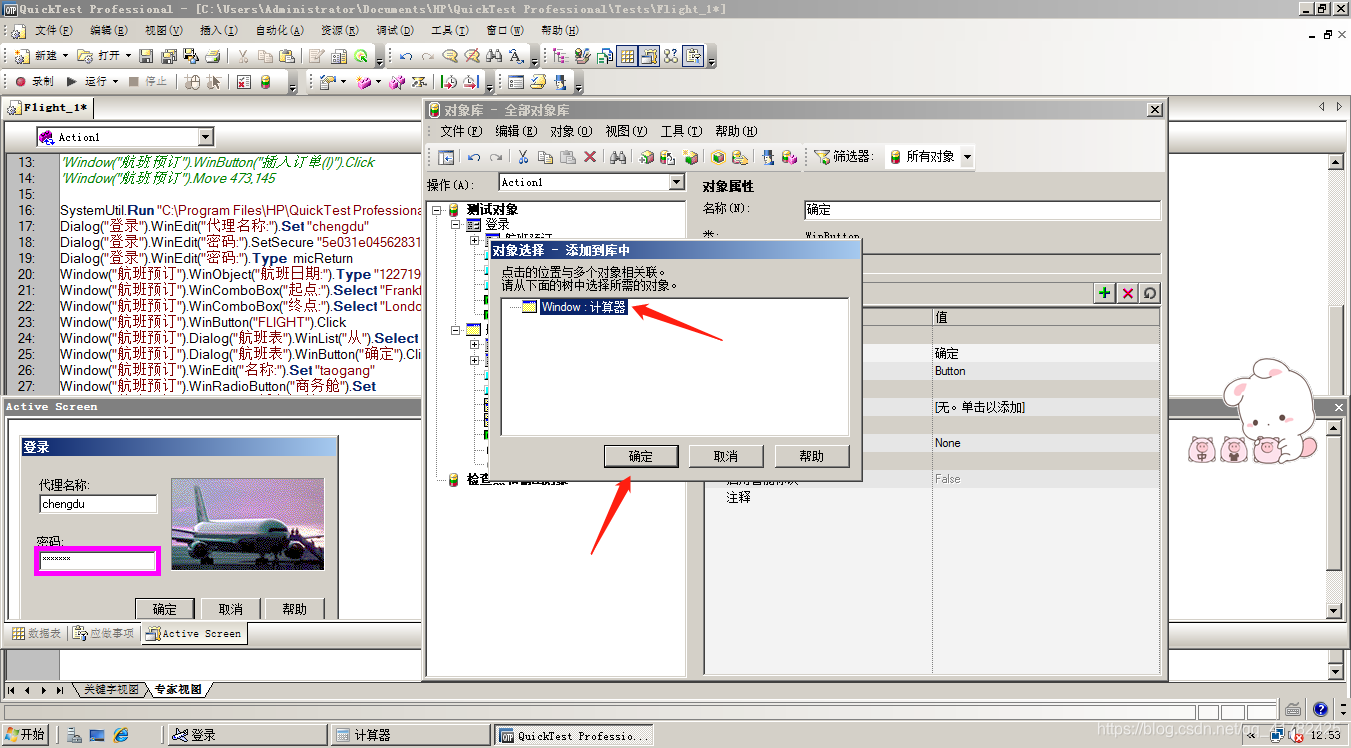Open the 运行 dropdown arrow
Screen dimensions: 1351x748
[x=115, y=81]
